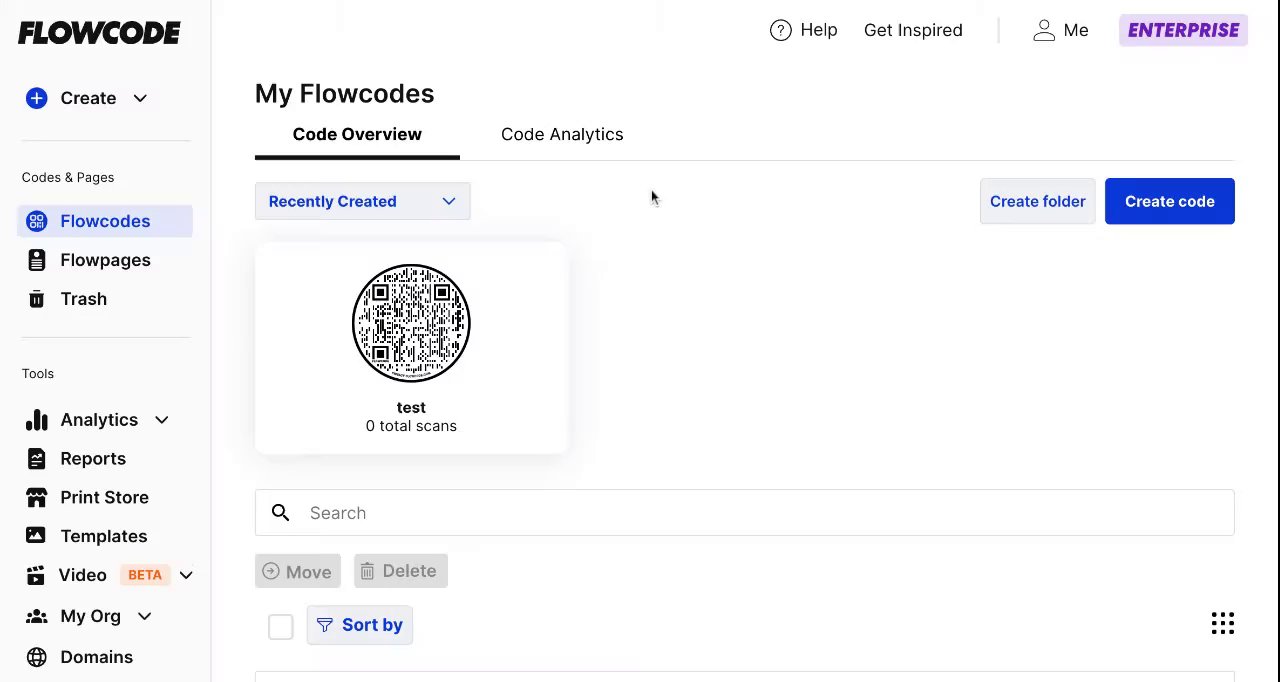The height and width of the screenshot is (682, 1280).
Task: Click the Templates image icon
Action: coord(37,536)
